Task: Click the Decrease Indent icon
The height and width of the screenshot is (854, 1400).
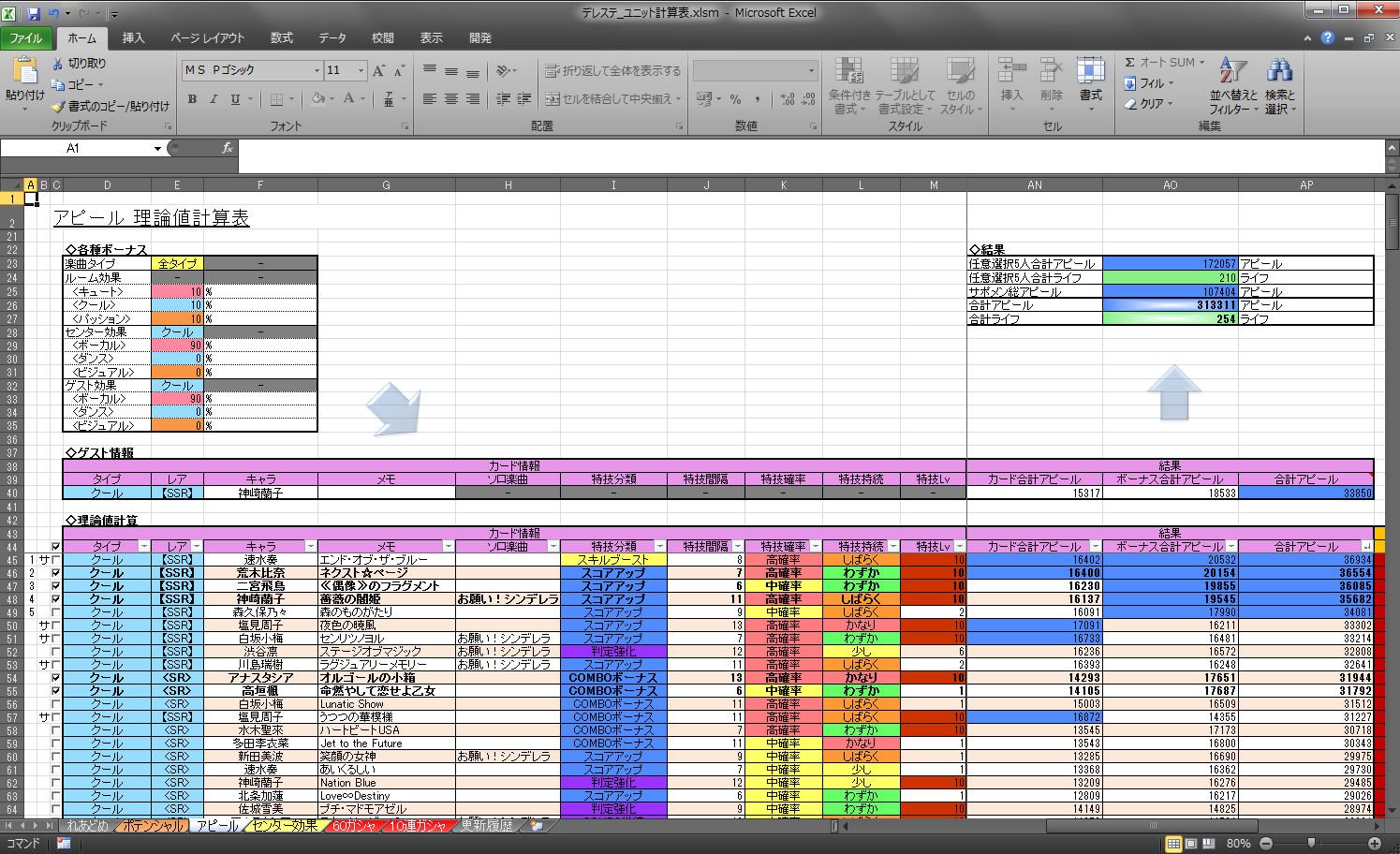Action: [x=504, y=99]
